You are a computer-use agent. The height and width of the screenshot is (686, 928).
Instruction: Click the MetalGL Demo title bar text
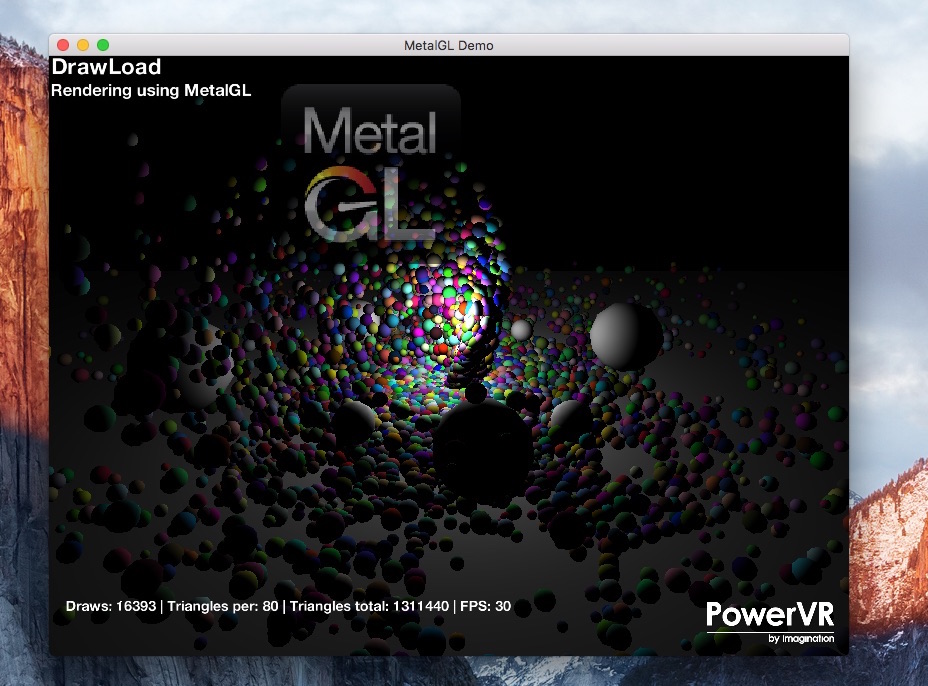pyautogui.click(x=449, y=46)
